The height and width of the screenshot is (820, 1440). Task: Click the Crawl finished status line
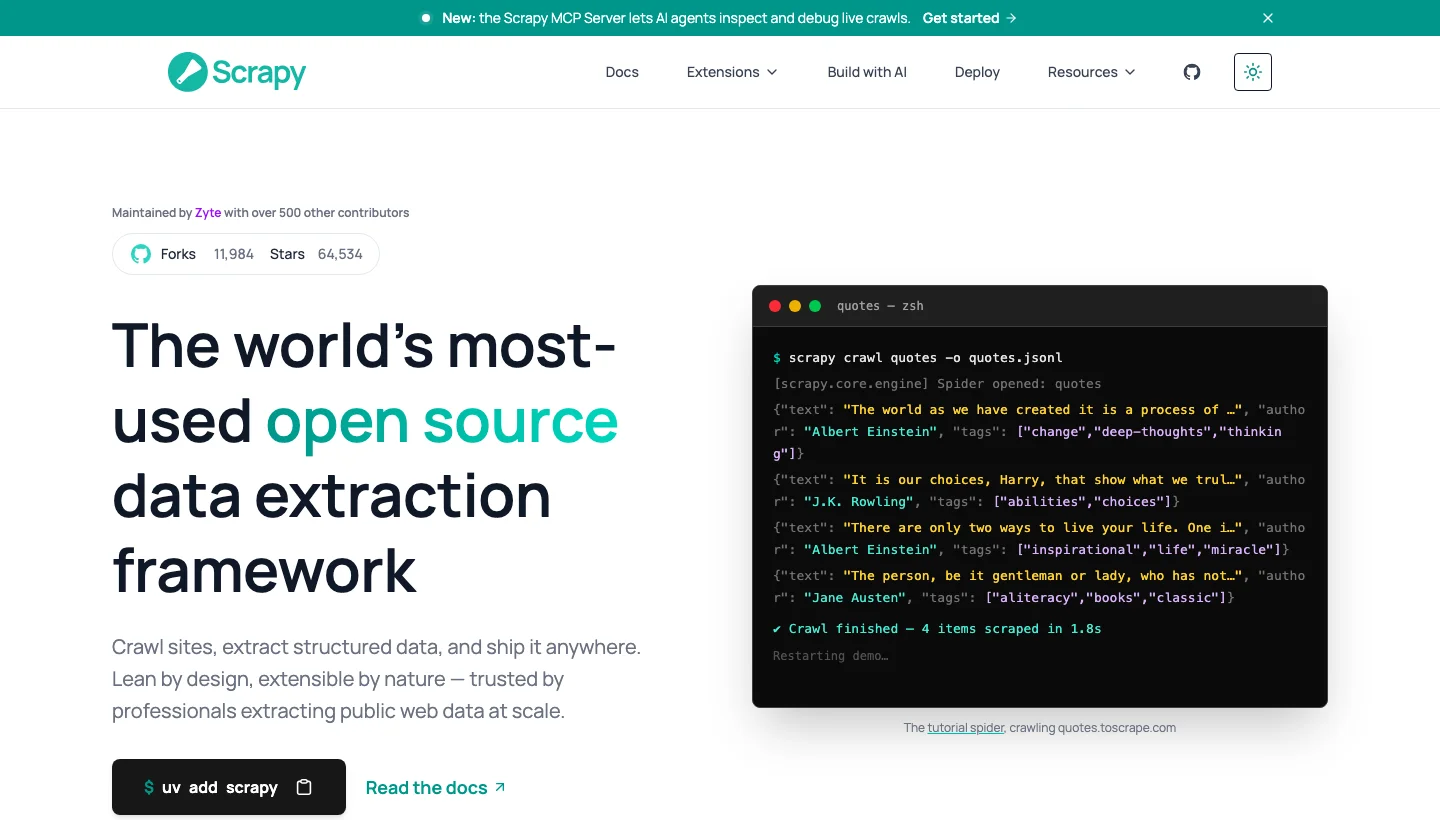point(937,629)
